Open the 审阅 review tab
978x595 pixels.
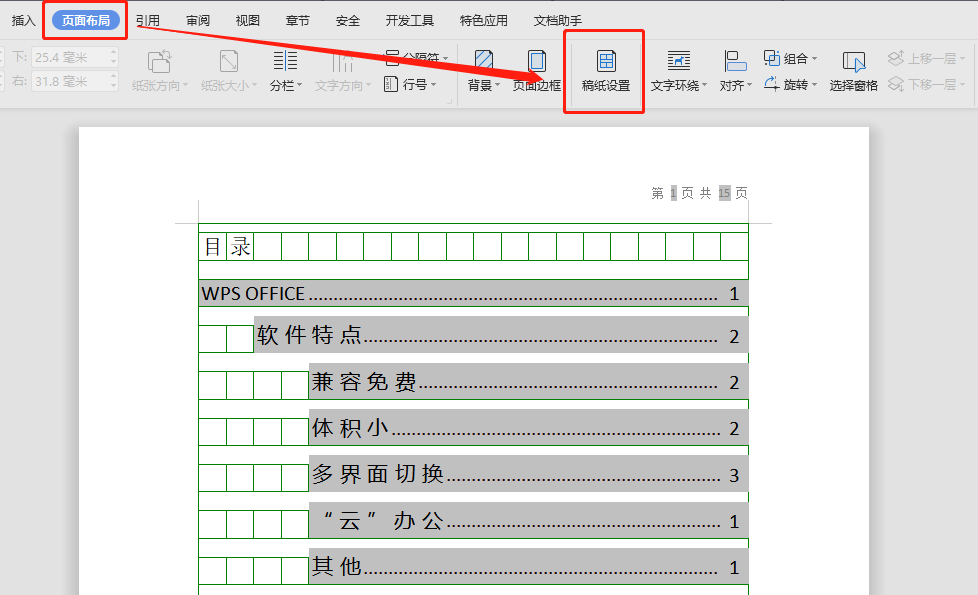[x=198, y=21]
